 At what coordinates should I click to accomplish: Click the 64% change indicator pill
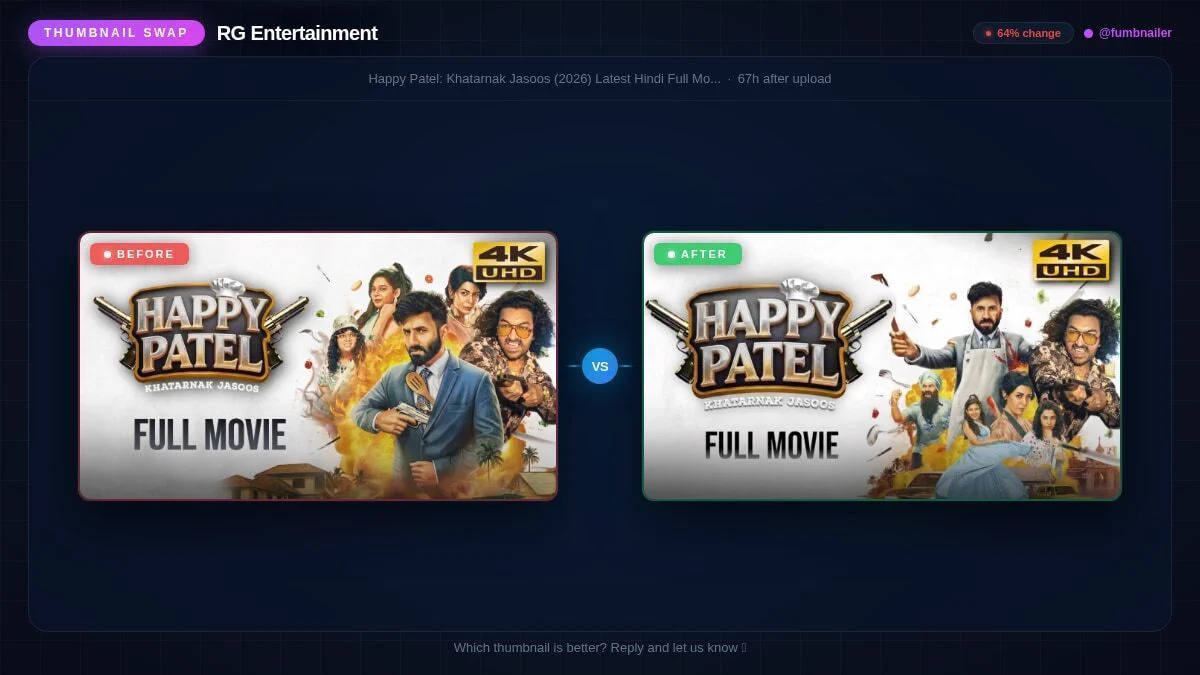point(1023,33)
